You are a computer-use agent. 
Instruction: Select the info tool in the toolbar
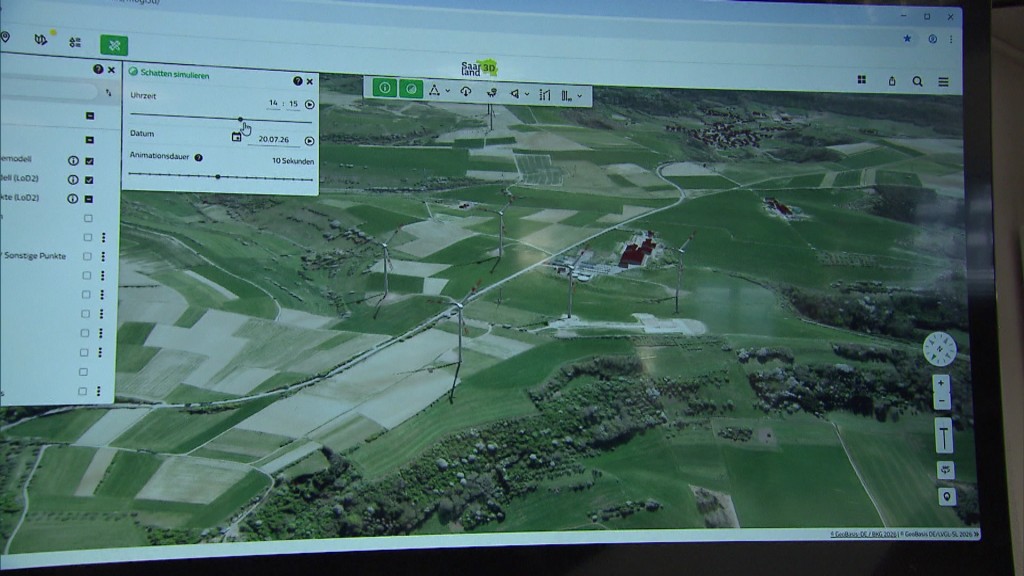(384, 88)
